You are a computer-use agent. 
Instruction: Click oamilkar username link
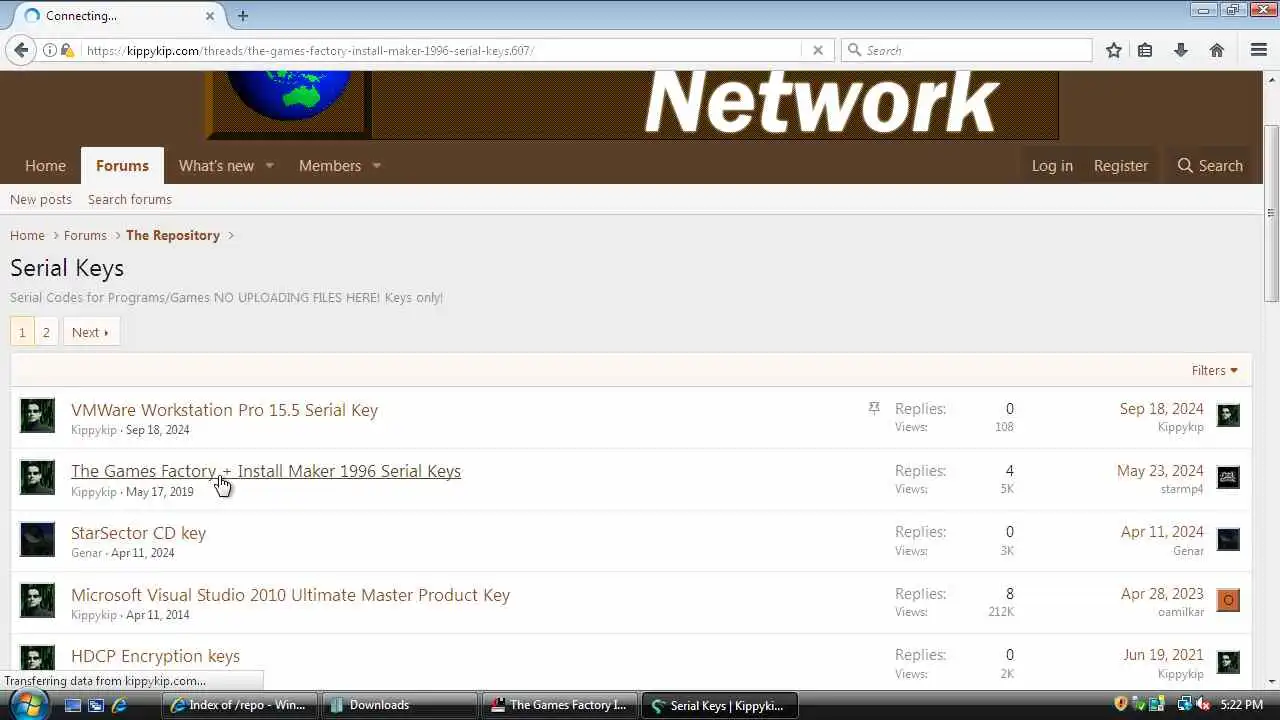1181,612
